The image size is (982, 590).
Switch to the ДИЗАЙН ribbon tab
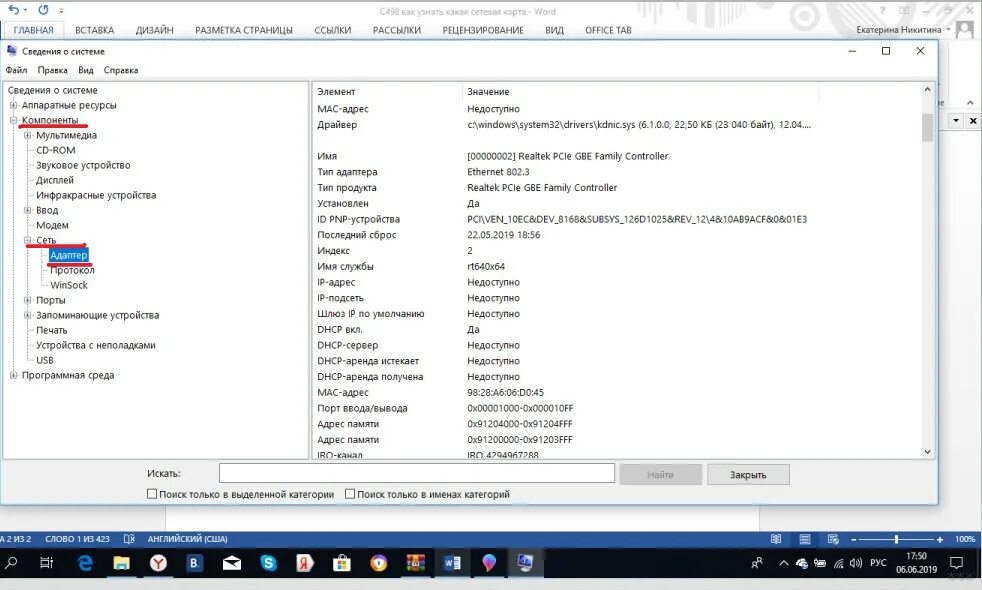tap(155, 30)
